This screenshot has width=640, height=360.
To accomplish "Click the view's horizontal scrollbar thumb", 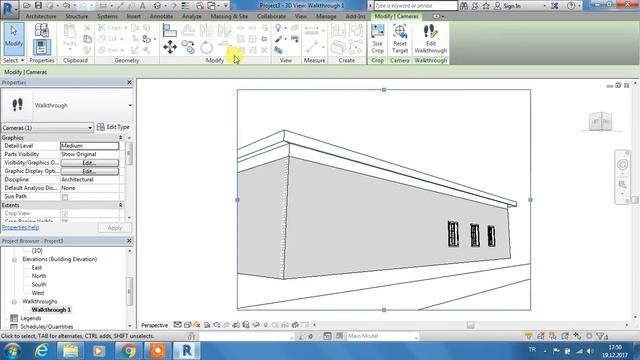I will (470, 325).
